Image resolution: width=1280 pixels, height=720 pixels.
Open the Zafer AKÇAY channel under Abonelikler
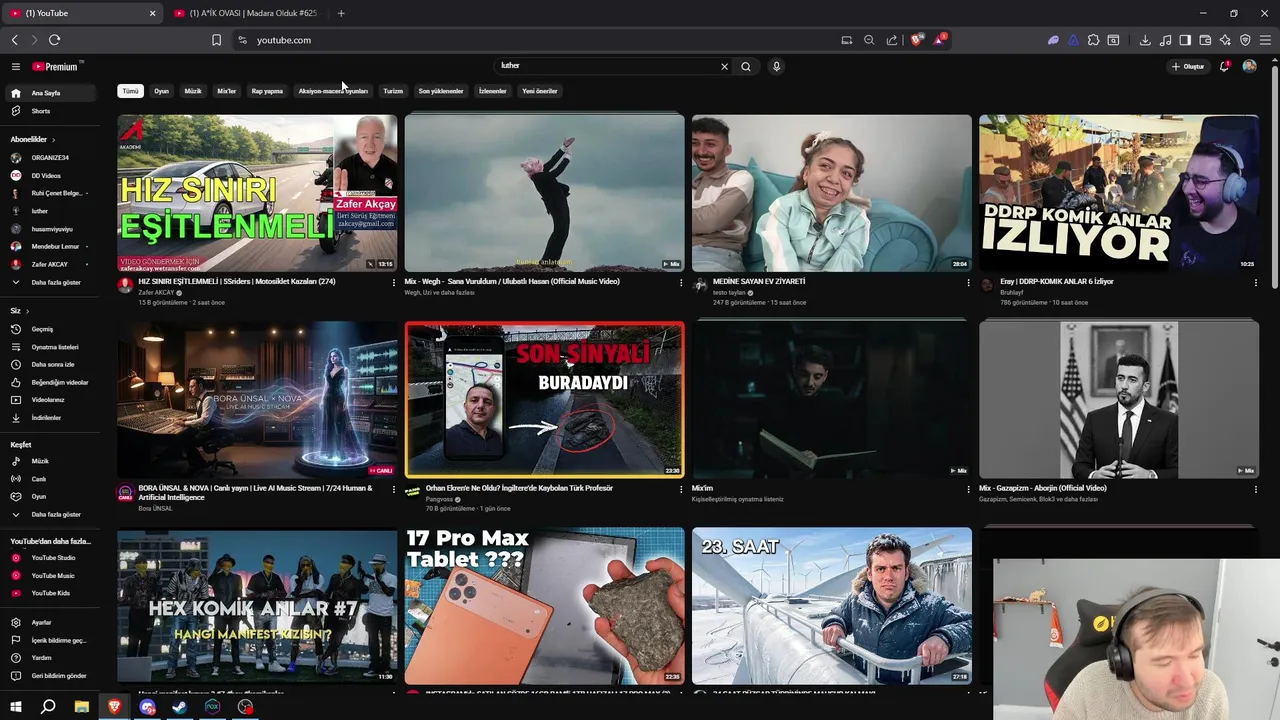(x=49, y=264)
